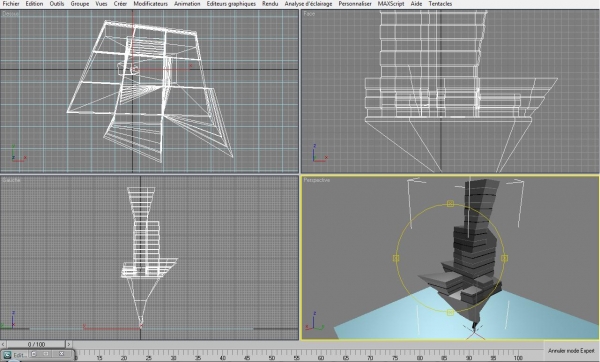Open the Rendu menu
Image resolution: width=600 pixels, height=362 pixels.
270,4
